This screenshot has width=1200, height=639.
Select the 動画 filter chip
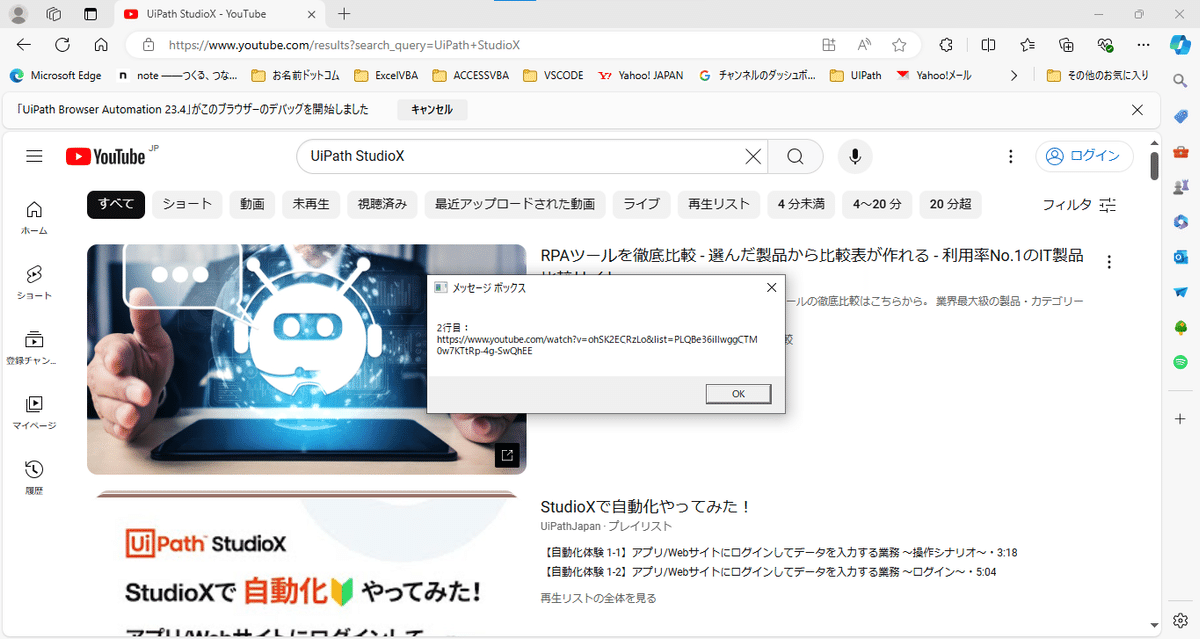tap(252, 204)
